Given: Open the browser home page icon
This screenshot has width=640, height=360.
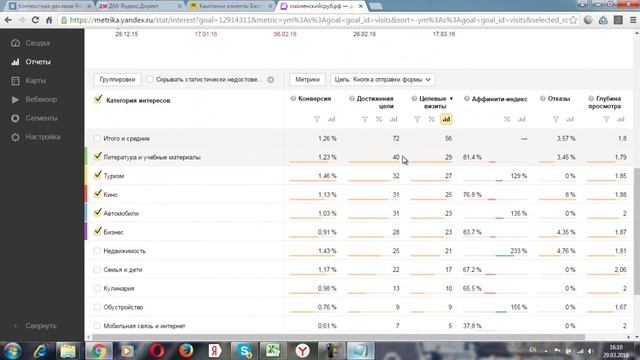Looking at the screenshot, I should click(49, 20).
